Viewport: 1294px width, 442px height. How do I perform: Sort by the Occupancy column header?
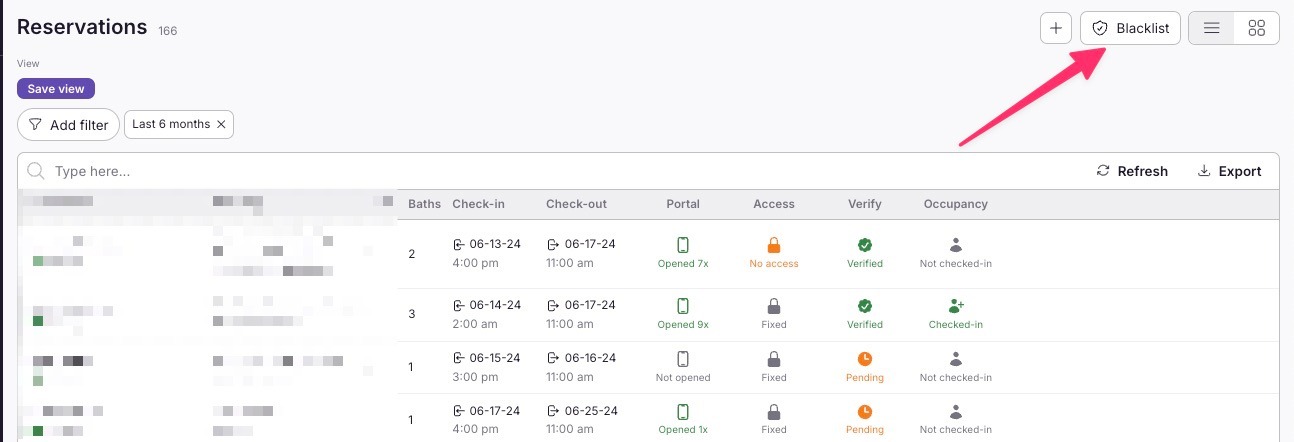click(x=955, y=204)
